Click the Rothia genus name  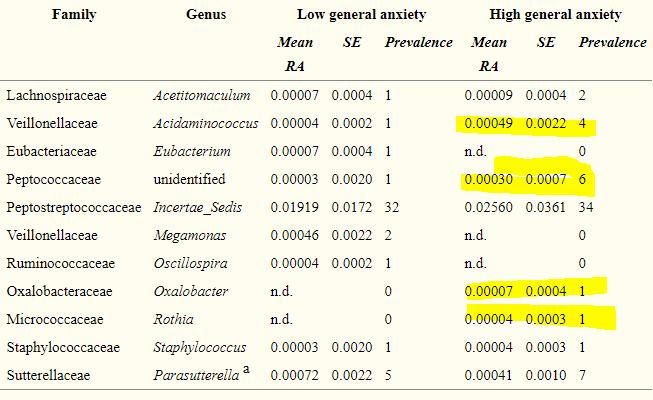pyautogui.click(x=172, y=320)
